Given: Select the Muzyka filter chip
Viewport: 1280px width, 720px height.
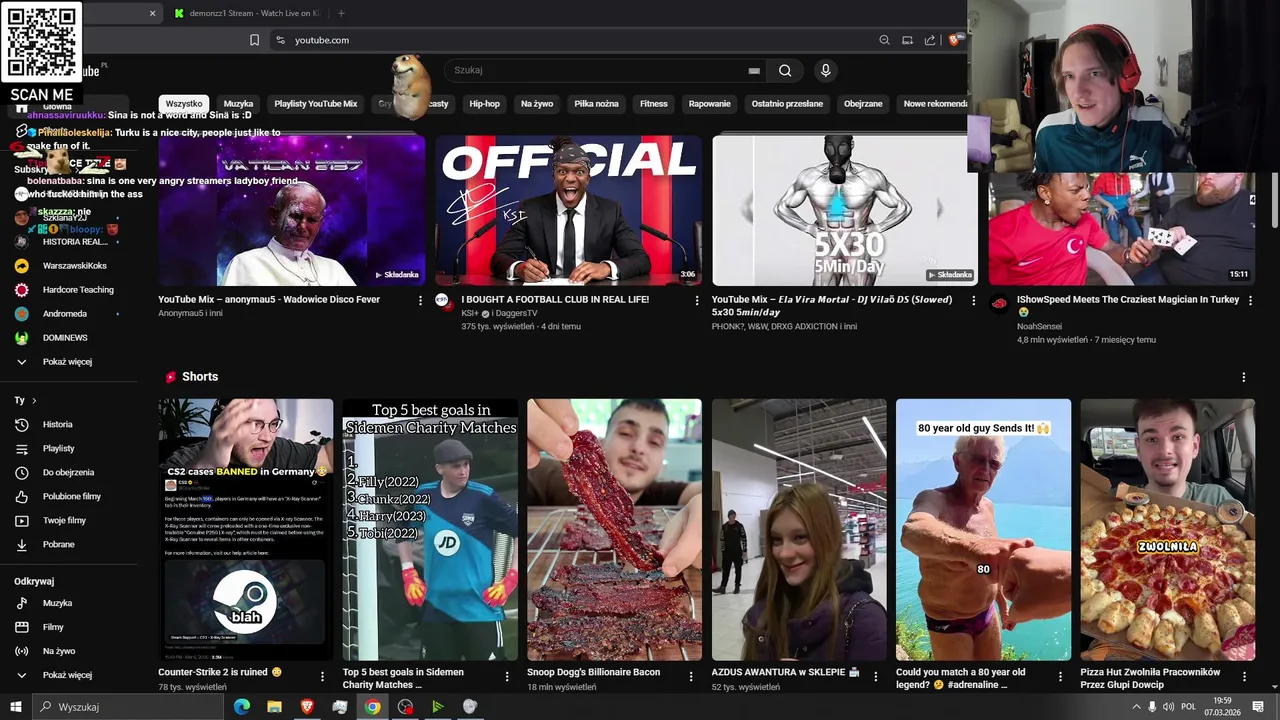Looking at the screenshot, I should pyautogui.click(x=238, y=104).
